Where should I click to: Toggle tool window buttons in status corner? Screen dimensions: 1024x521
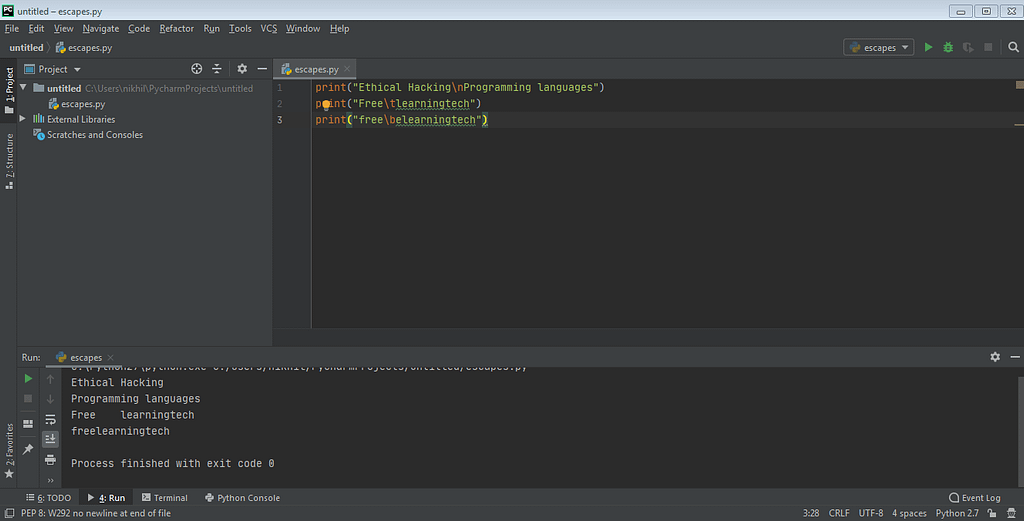9,513
